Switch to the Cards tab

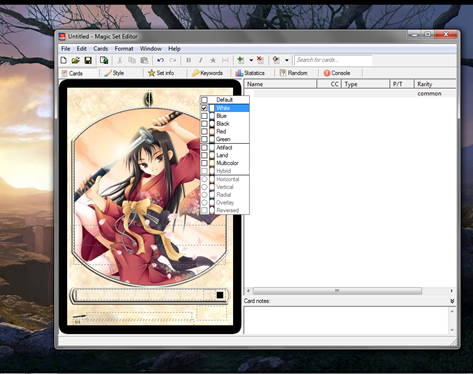click(72, 73)
